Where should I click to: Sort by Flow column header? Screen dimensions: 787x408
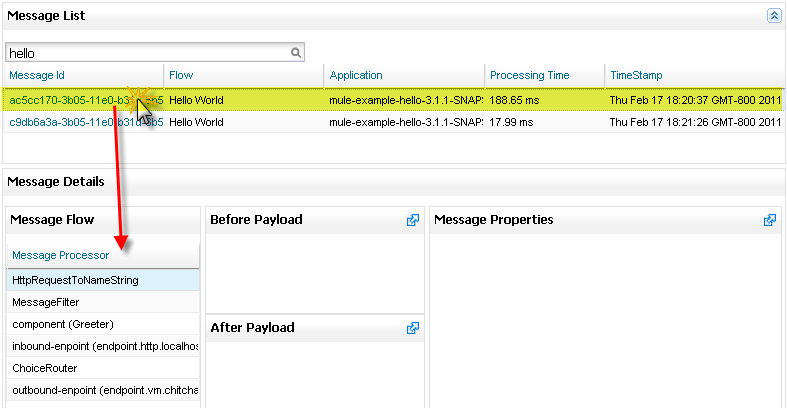(181, 76)
